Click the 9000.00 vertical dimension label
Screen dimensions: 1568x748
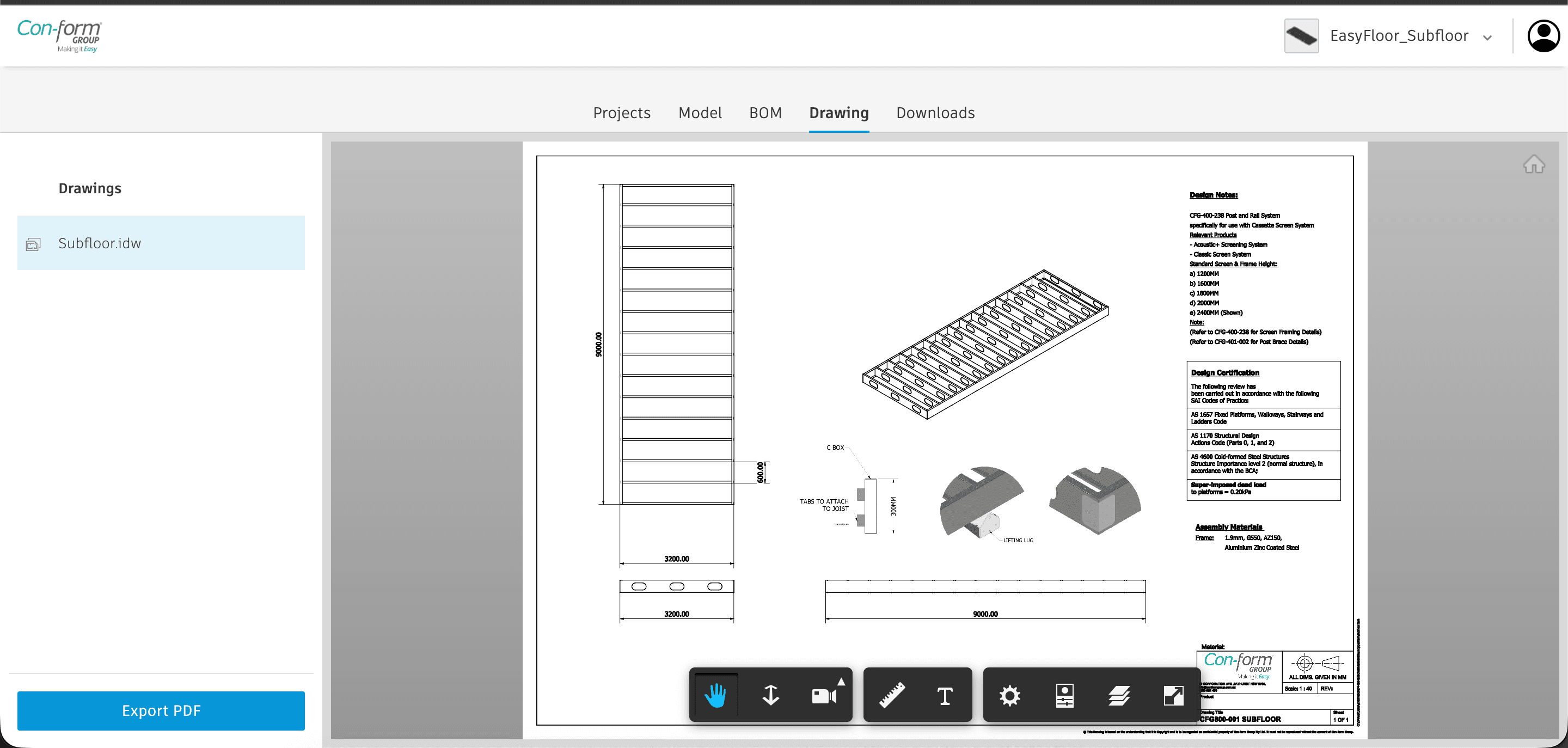click(x=598, y=345)
